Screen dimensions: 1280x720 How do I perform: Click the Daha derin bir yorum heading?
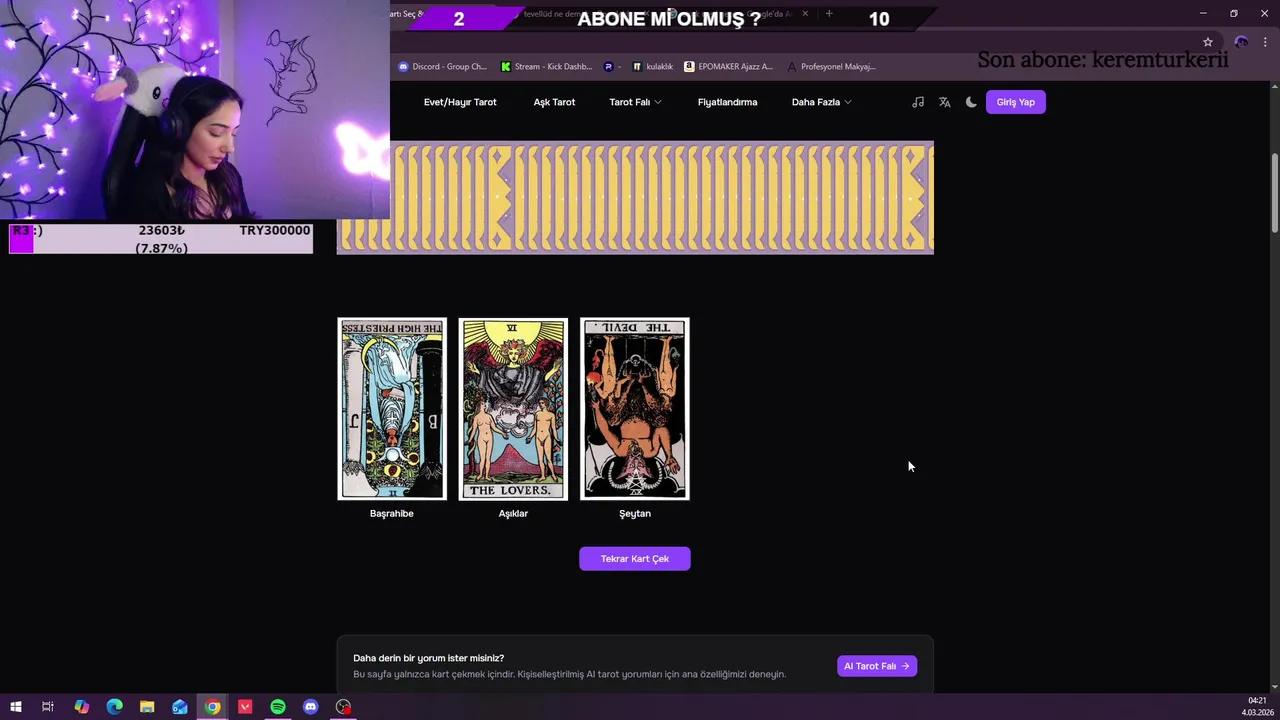(x=428, y=658)
